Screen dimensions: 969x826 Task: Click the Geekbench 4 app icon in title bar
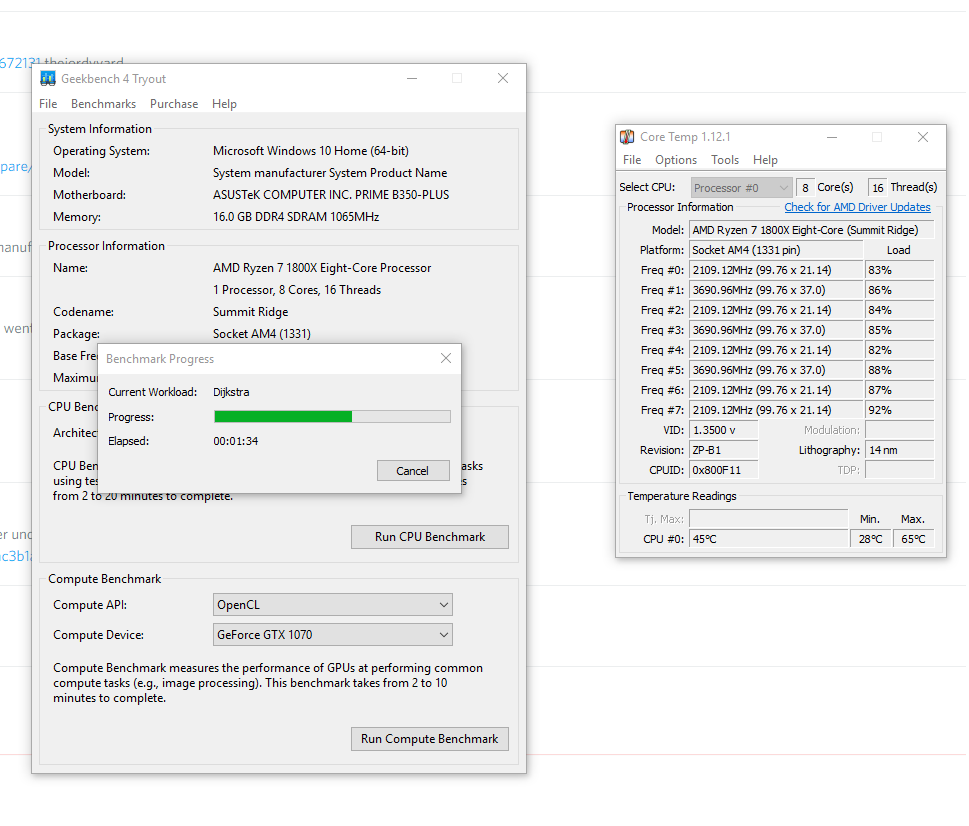click(48, 78)
